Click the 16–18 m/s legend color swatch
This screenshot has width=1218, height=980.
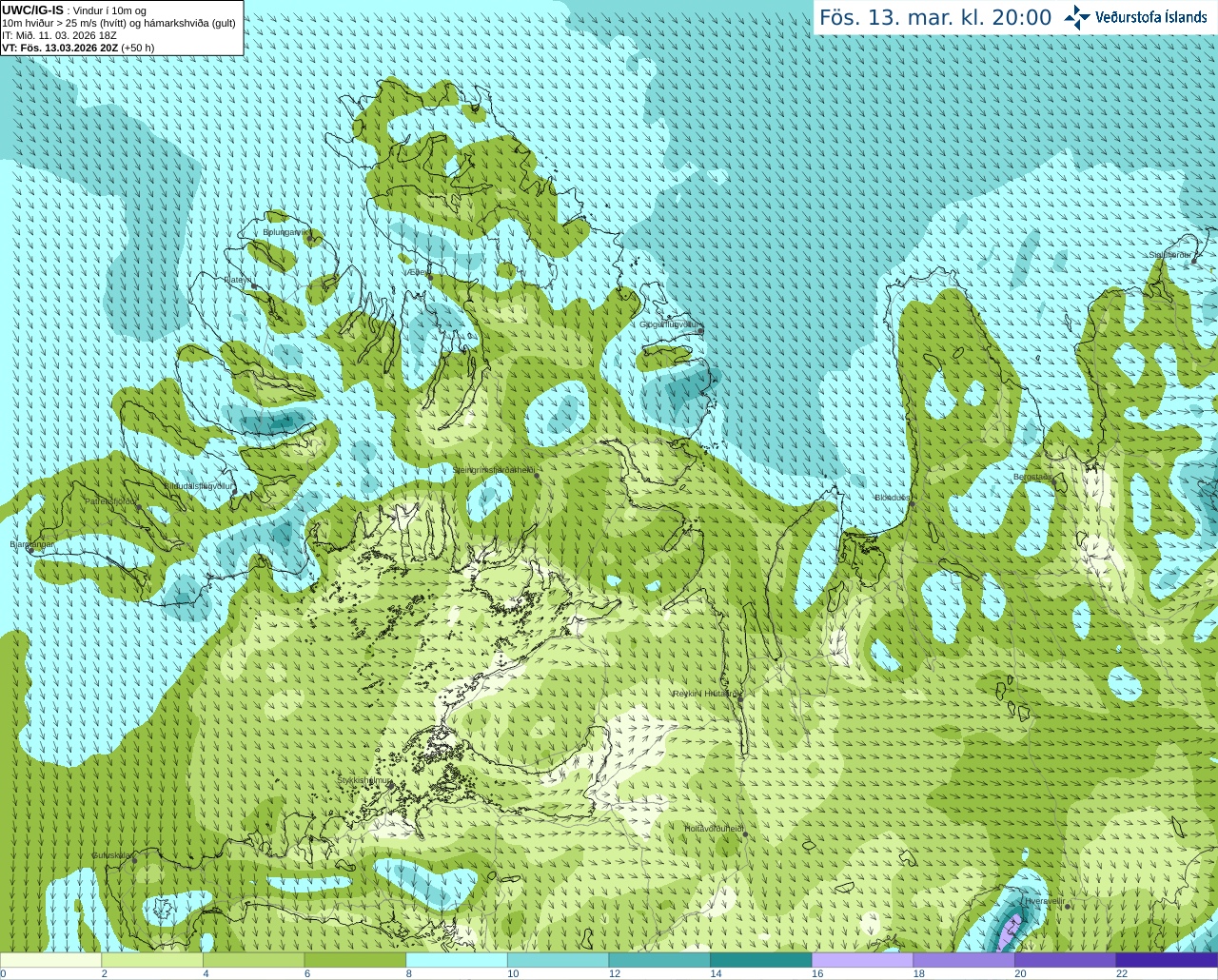862,960
